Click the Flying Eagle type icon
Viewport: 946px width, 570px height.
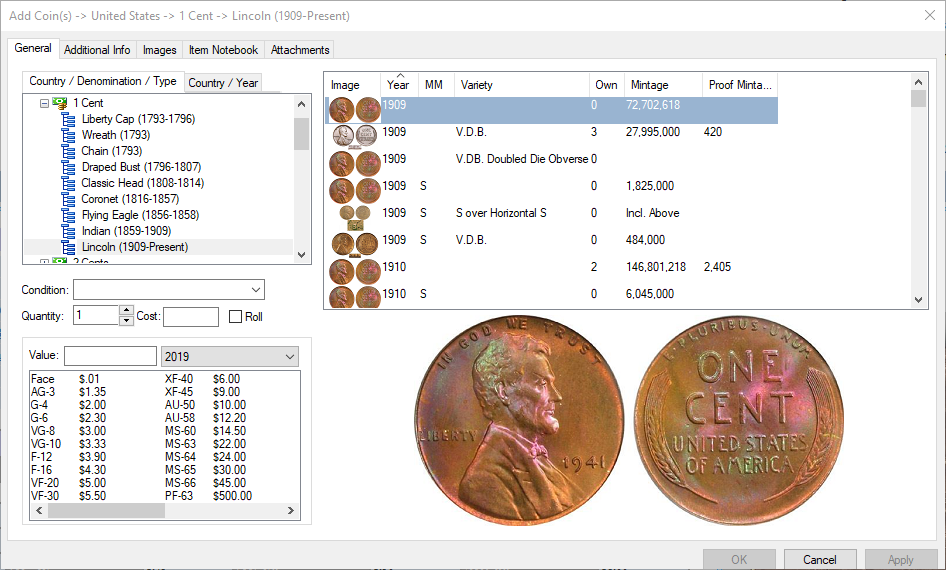68,215
